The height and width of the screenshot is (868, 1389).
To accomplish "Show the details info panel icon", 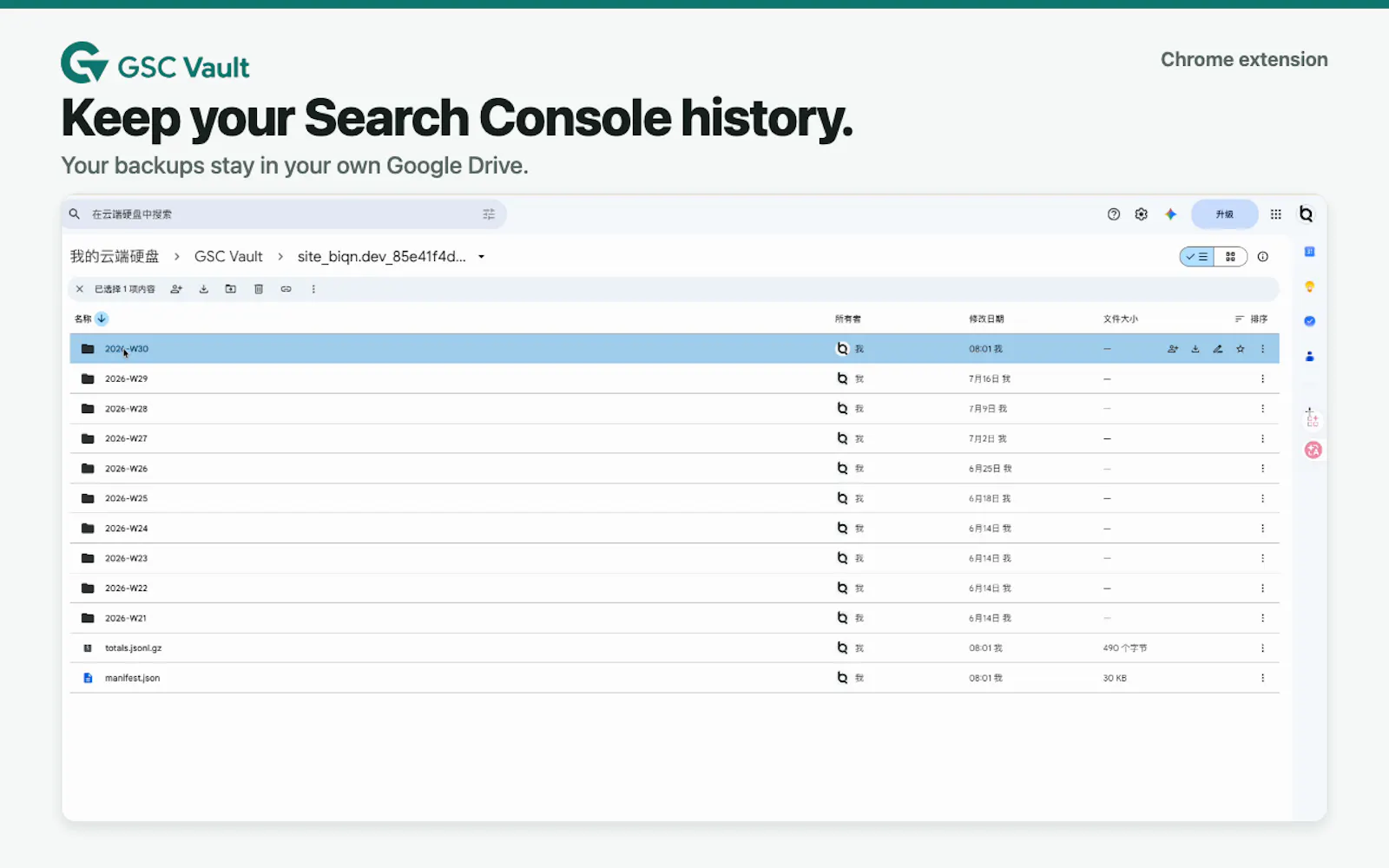I will tap(1263, 257).
